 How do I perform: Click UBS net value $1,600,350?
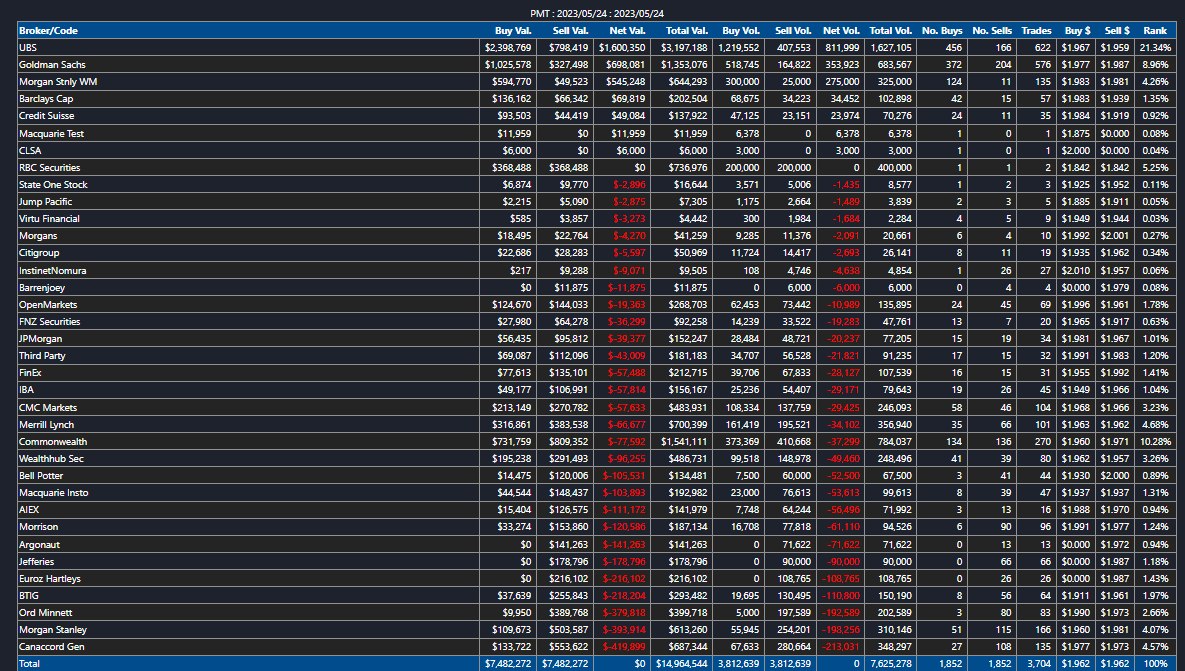[x=622, y=48]
